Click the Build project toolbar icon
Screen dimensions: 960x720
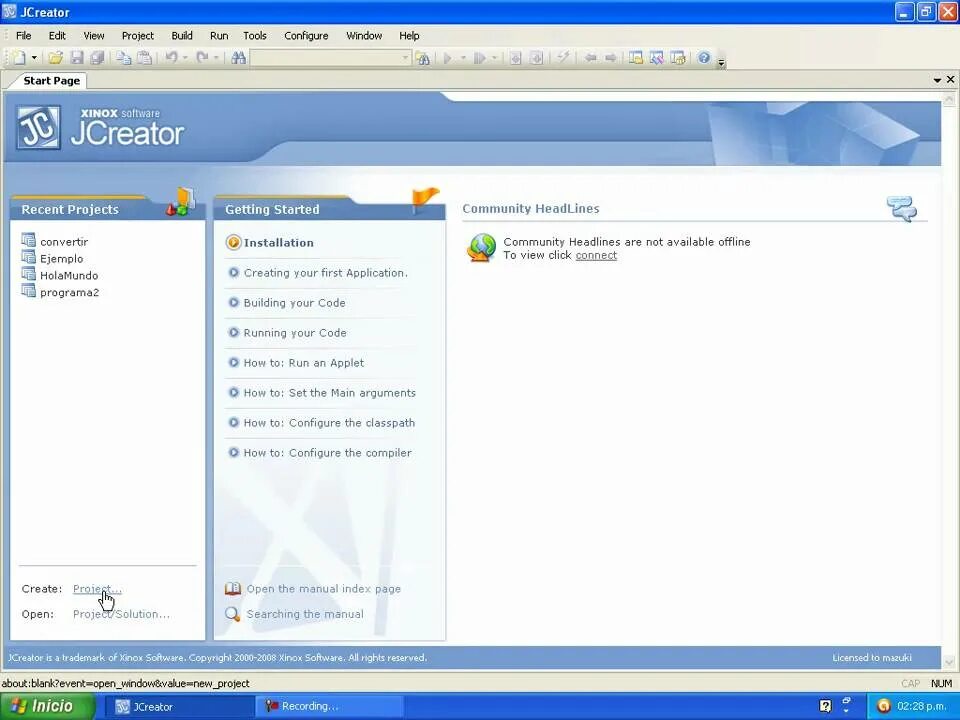479,58
